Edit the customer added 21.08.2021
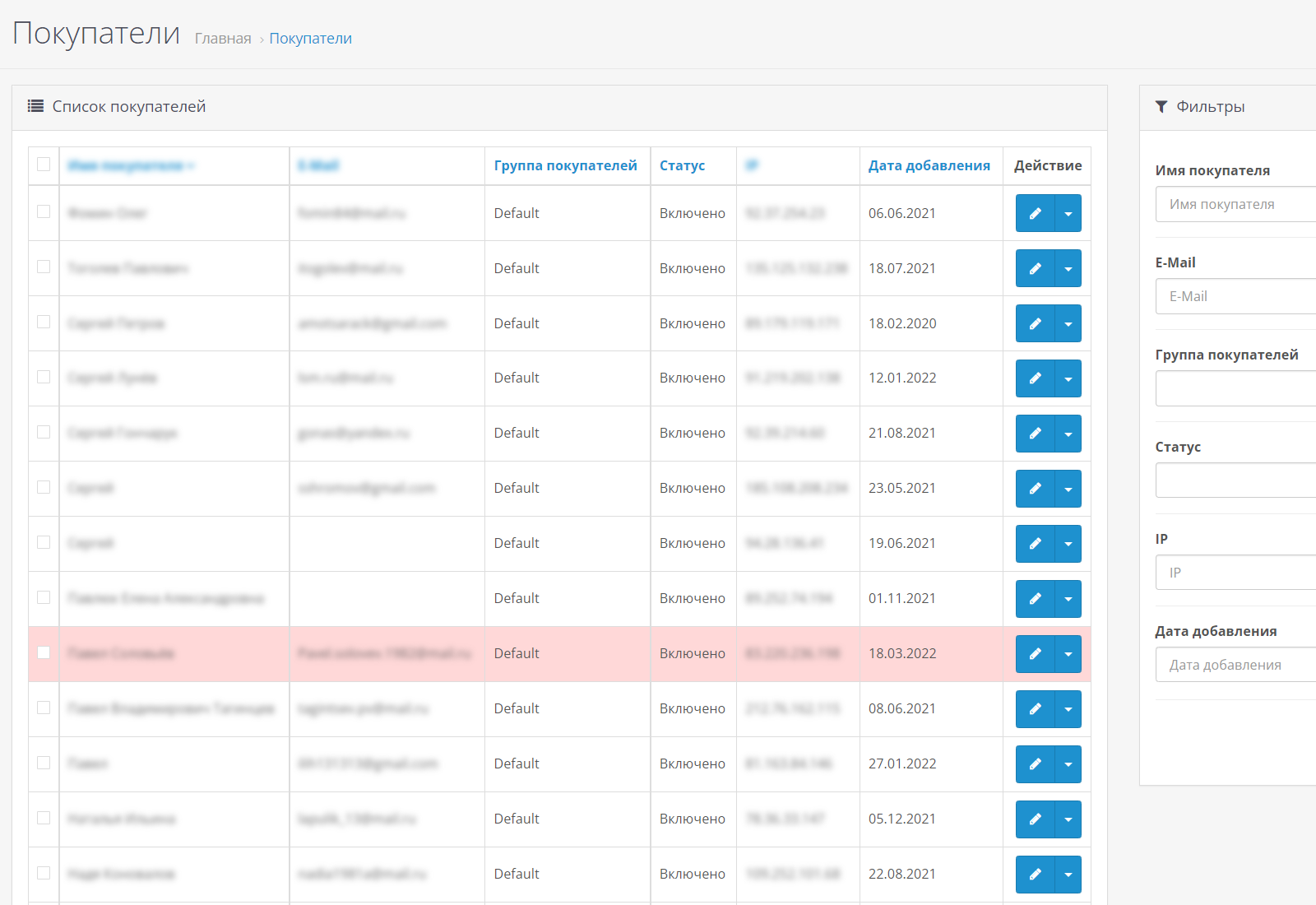The image size is (1316, 905). 1035,434
